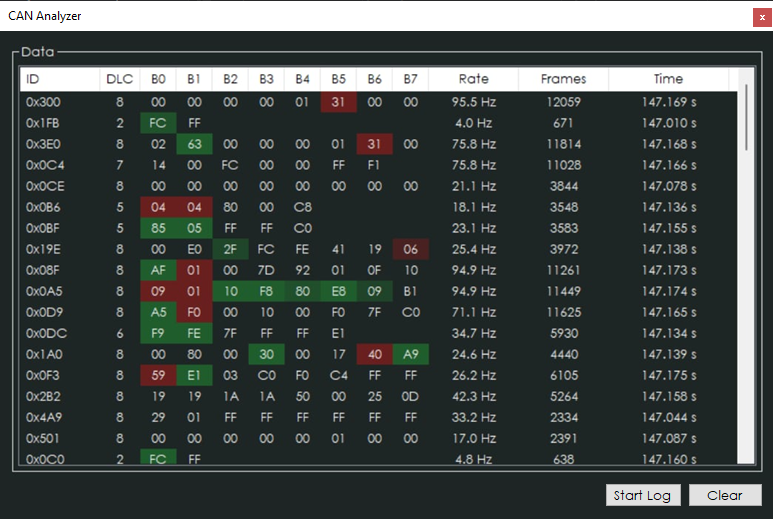Viewport: 773px width, 519px height.
Task: Close the CAN Analyzer window
Action: pos(761,17)
